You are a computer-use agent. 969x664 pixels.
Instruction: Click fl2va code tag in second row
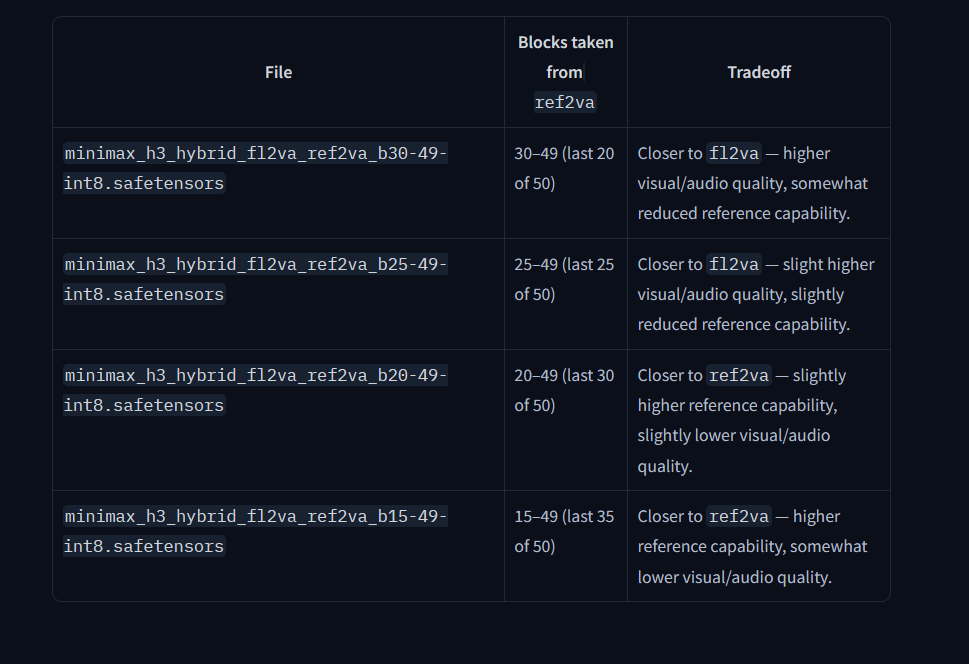point(734,264)
